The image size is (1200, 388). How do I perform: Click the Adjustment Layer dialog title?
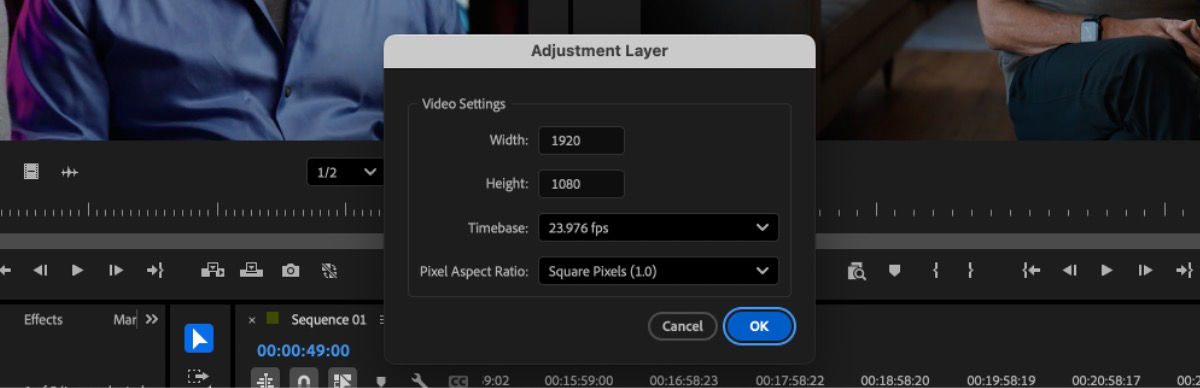599,51
